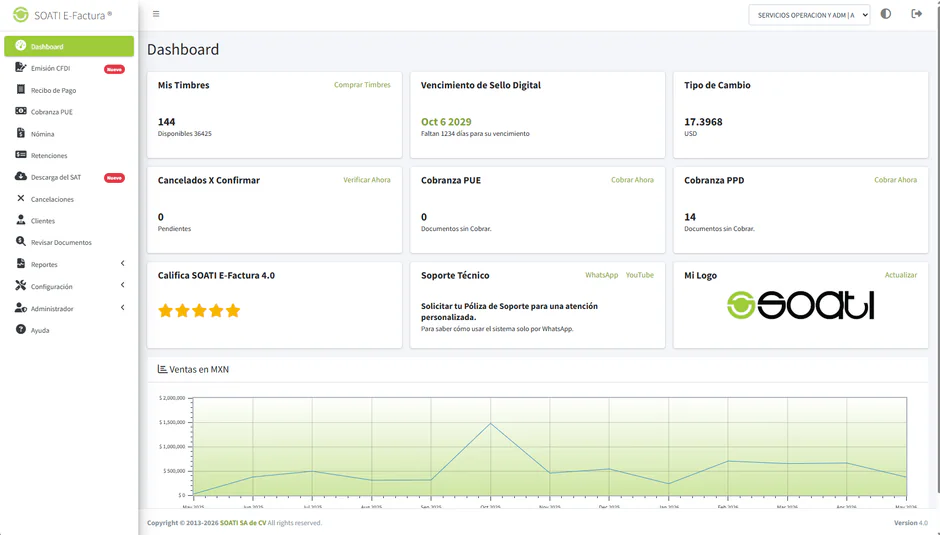This screenshot has height=535, width=940.
Task: Toggle the hamburger sidebar menu icon
Action: click(156, 14)
